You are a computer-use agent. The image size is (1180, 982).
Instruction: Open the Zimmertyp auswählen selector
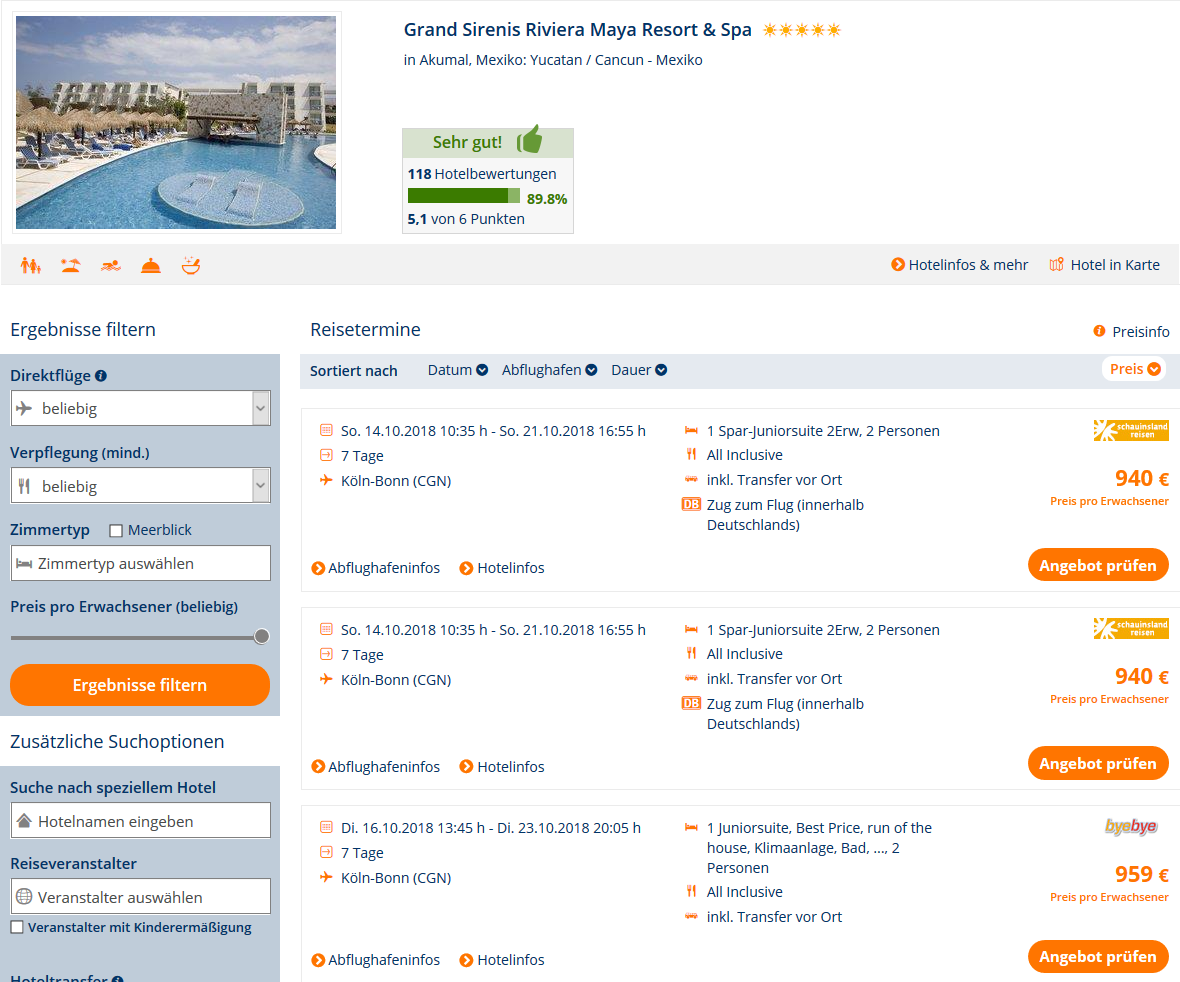pos(141,563)
